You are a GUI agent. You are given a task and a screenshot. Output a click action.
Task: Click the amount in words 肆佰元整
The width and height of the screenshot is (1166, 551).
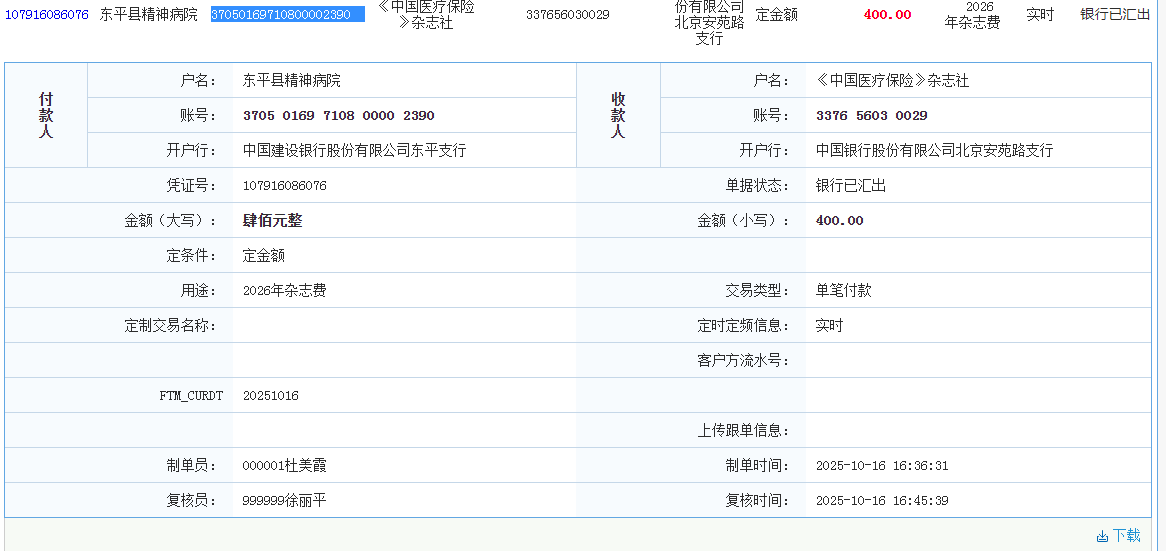tap(272, 220)
